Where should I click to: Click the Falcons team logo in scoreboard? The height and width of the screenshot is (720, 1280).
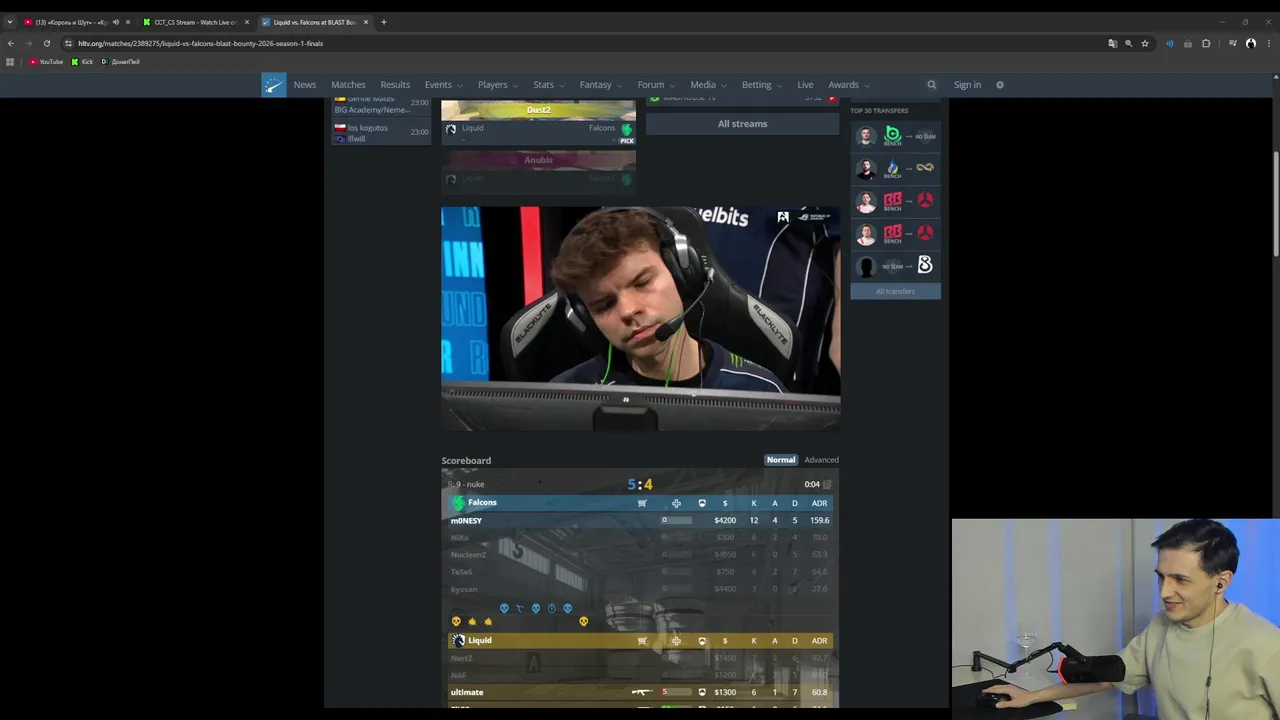point(458,503)
